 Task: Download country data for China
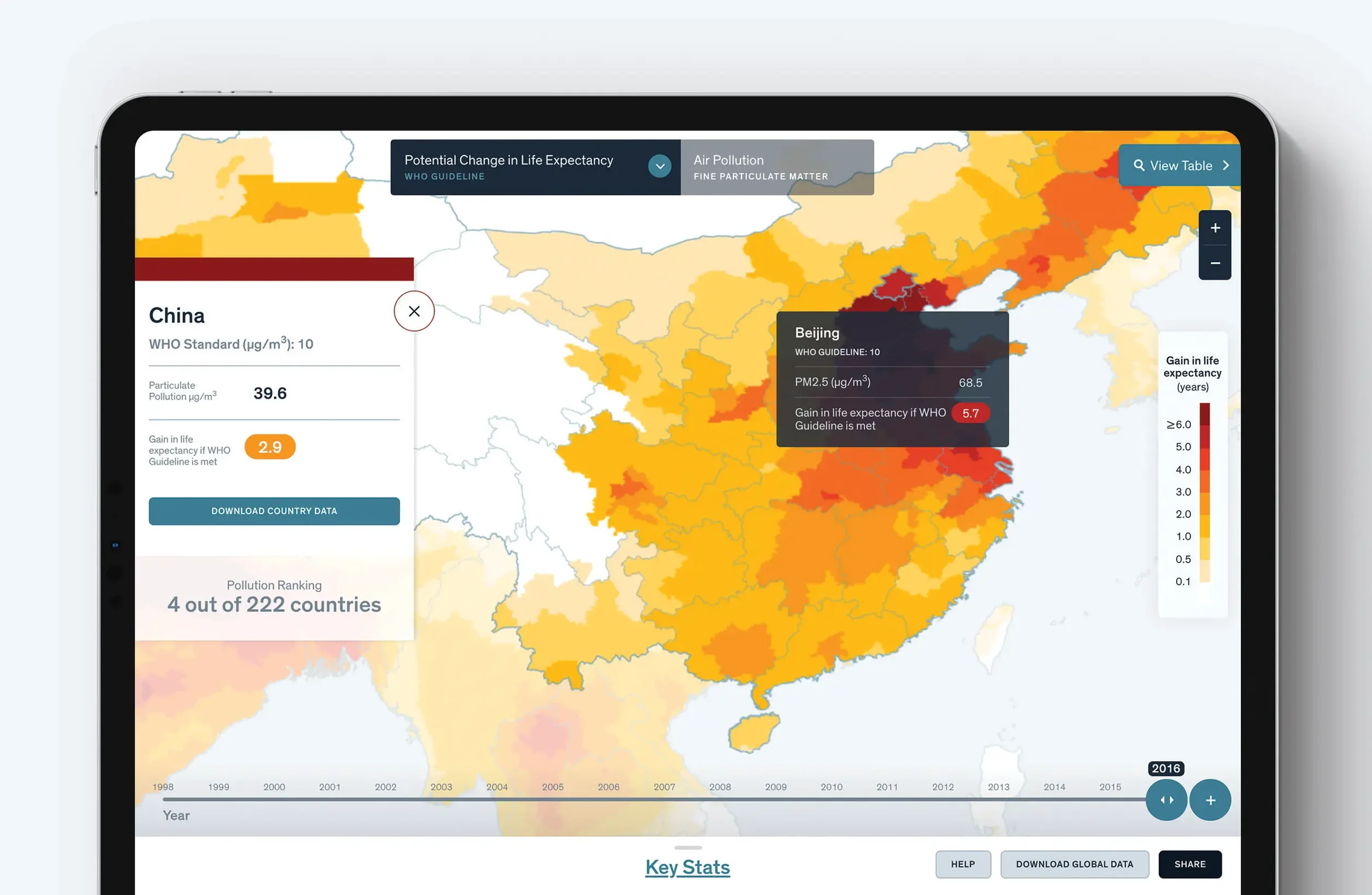(274, 511)
